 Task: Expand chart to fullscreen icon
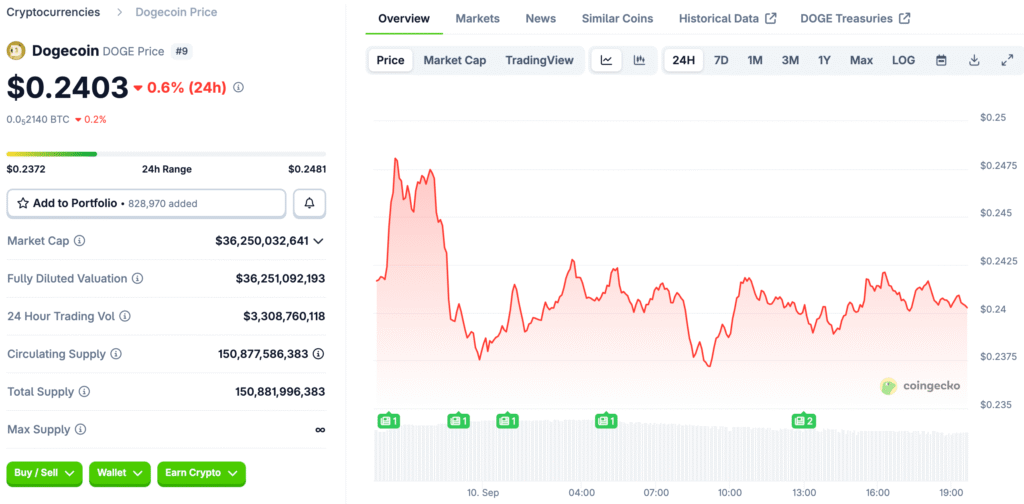(1006, 60)
